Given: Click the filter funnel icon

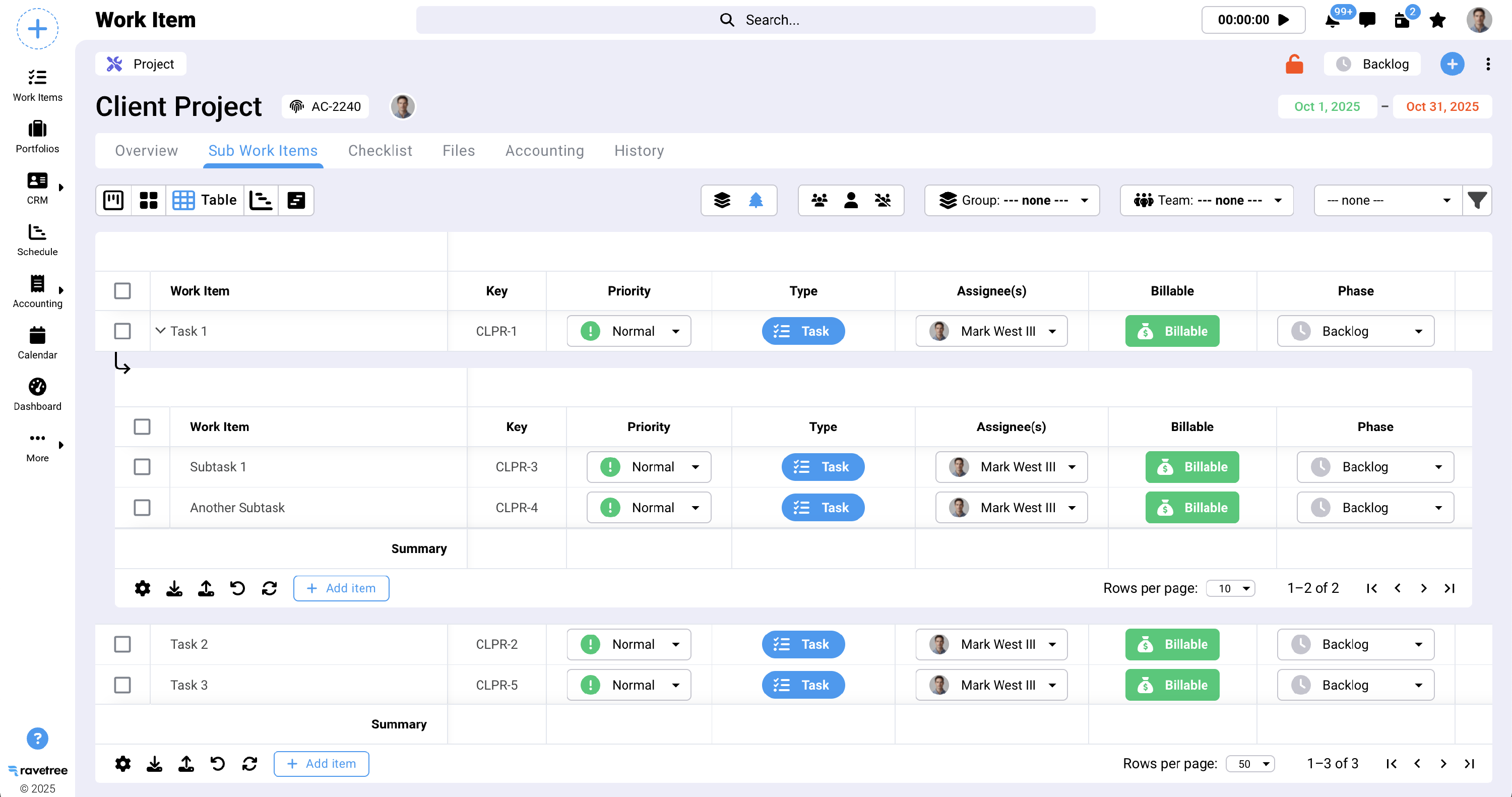Looking at the screenshot, I should click(x=1477, y=200).
